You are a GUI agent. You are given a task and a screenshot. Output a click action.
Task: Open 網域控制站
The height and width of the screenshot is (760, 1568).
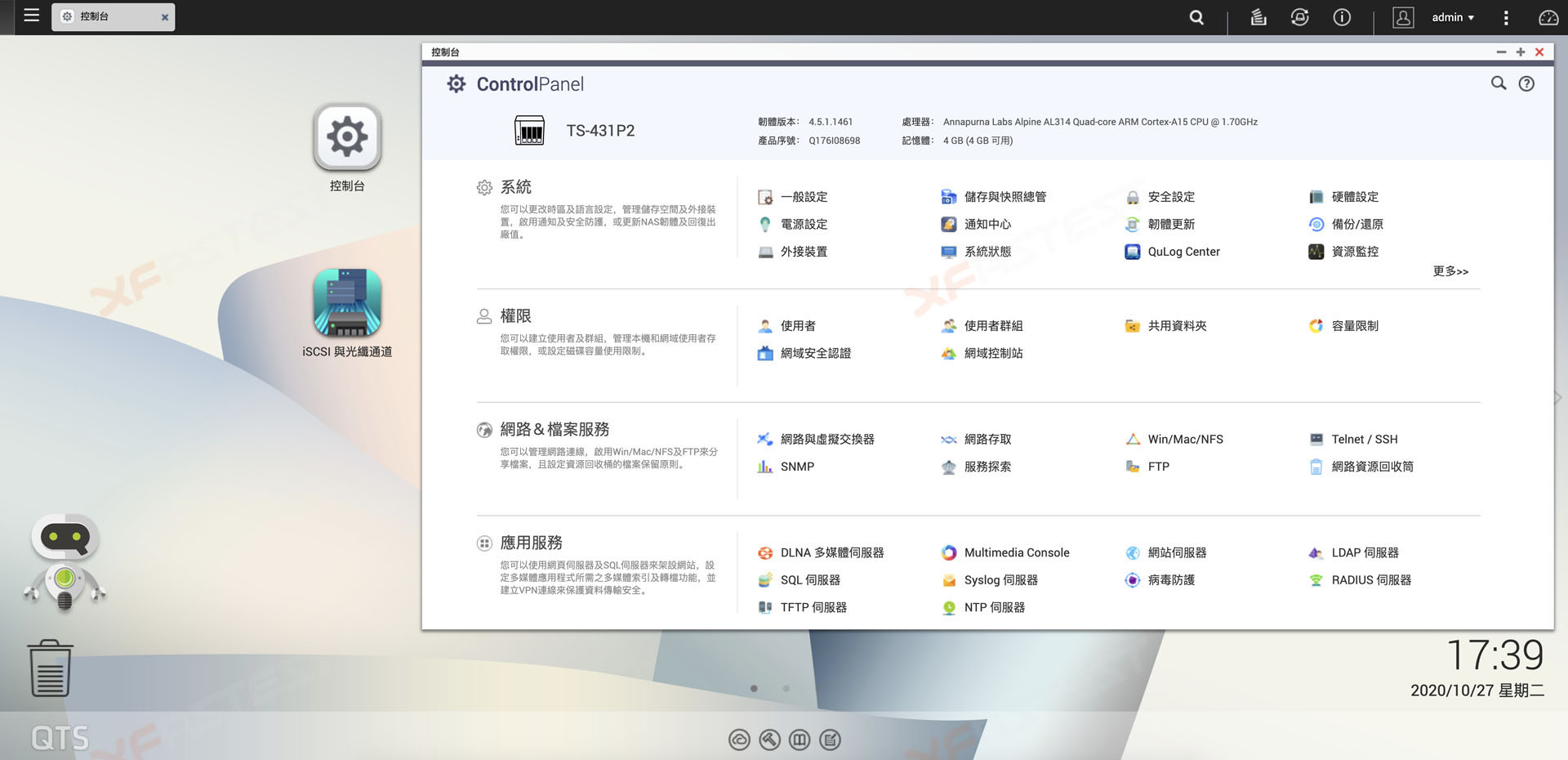click(982, 353)
